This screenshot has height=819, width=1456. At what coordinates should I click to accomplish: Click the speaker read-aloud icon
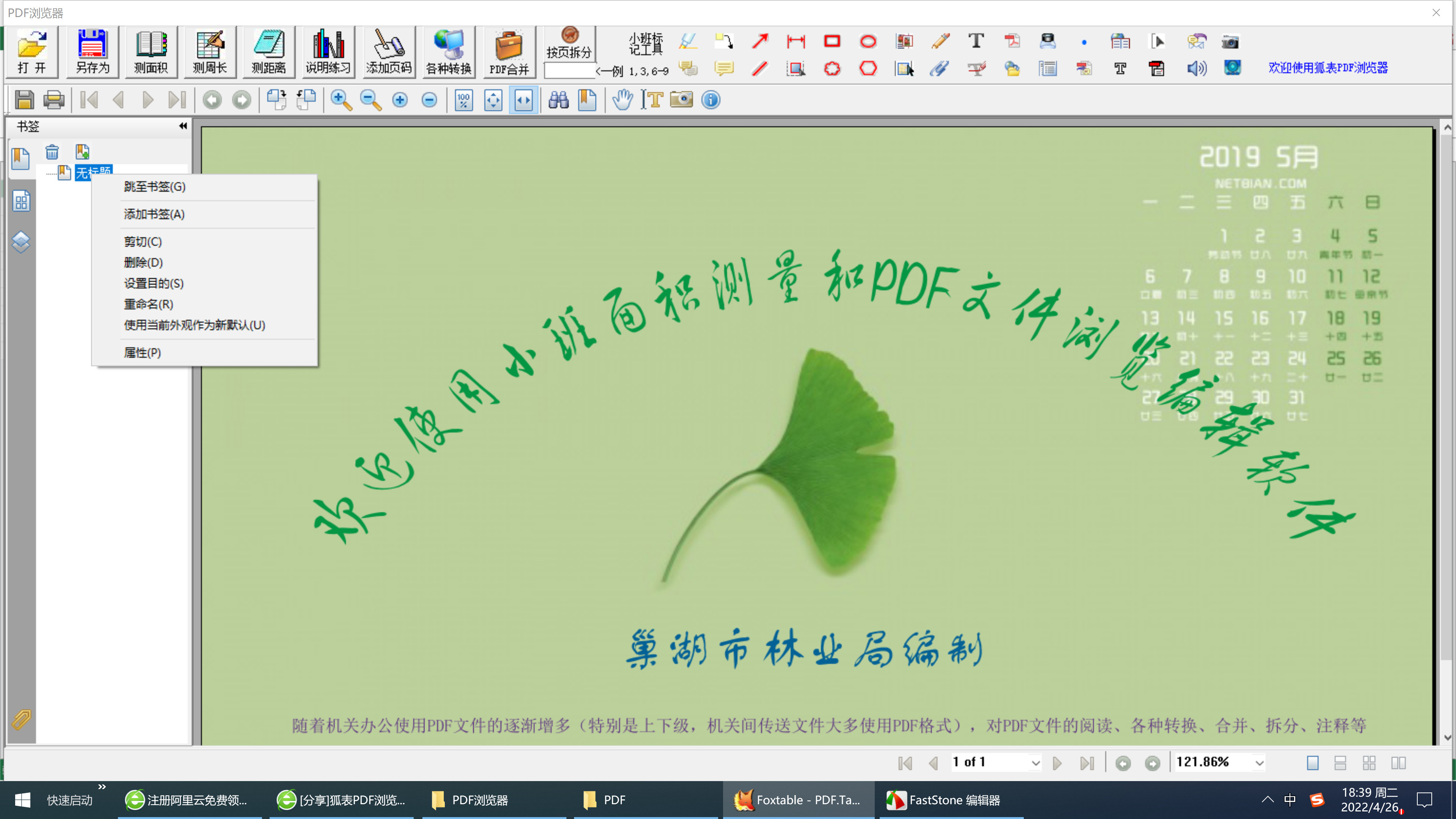tap(1196, 68)
